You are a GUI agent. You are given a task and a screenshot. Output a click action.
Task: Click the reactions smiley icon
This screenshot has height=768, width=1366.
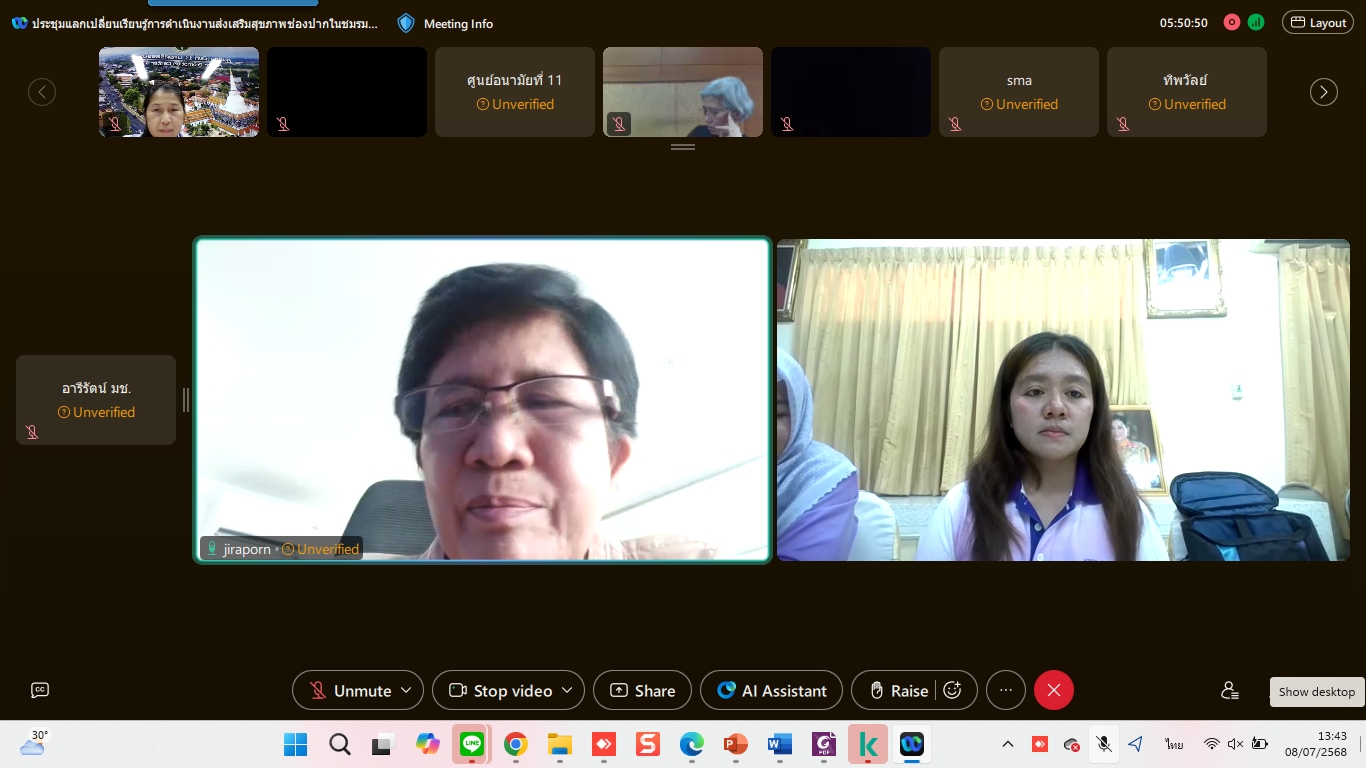pos(952,690)
